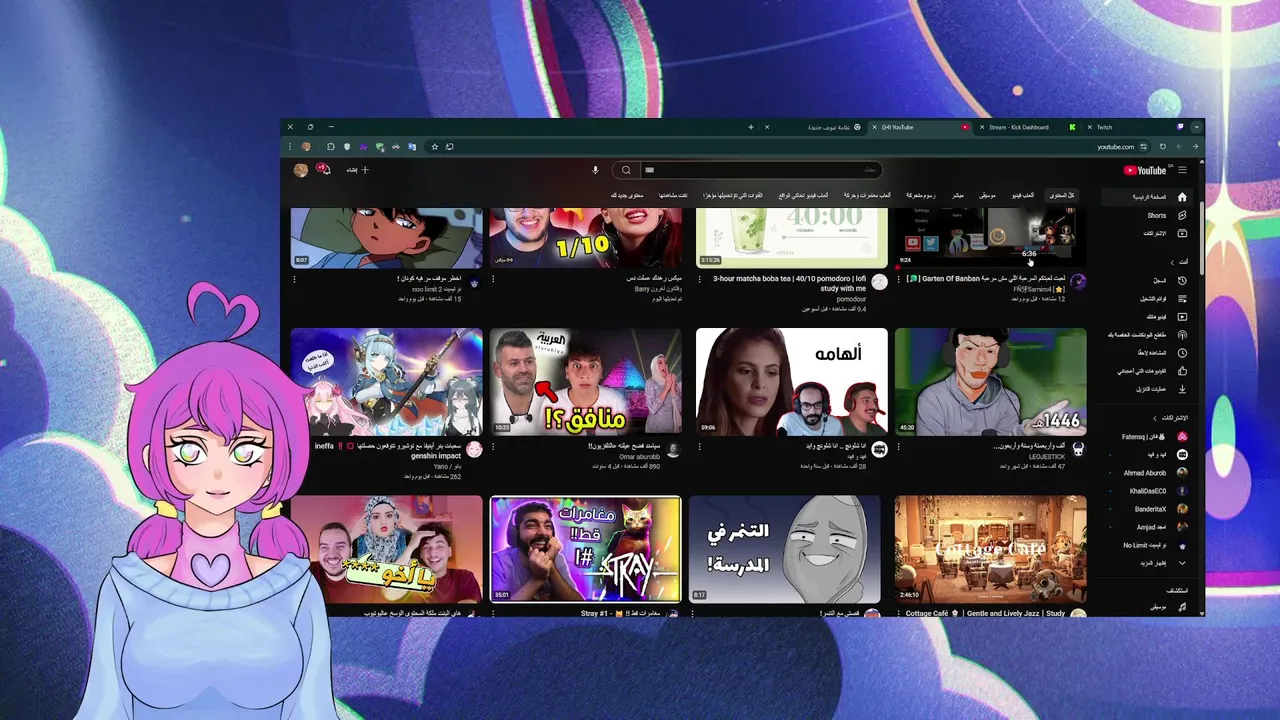This screenshot has height=720, width=1280.
Task: Play the matcha boba tea pomodoro thumbnail
Action: point(791,238)
